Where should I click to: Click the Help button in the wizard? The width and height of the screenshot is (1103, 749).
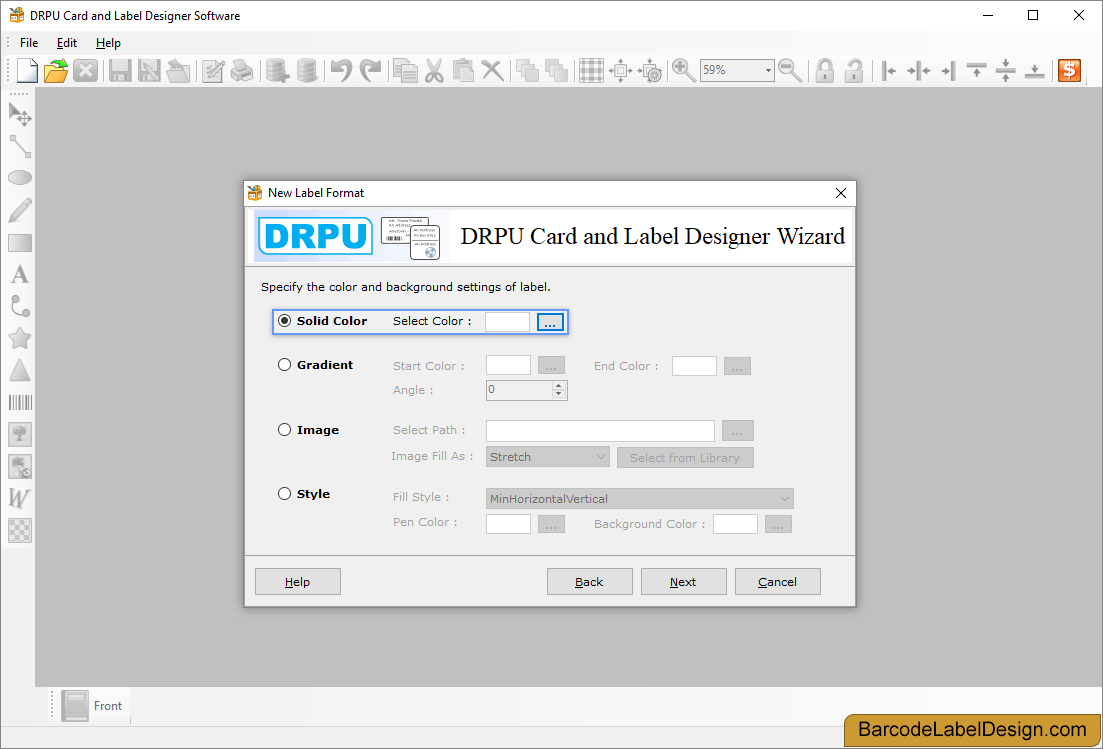298,582
